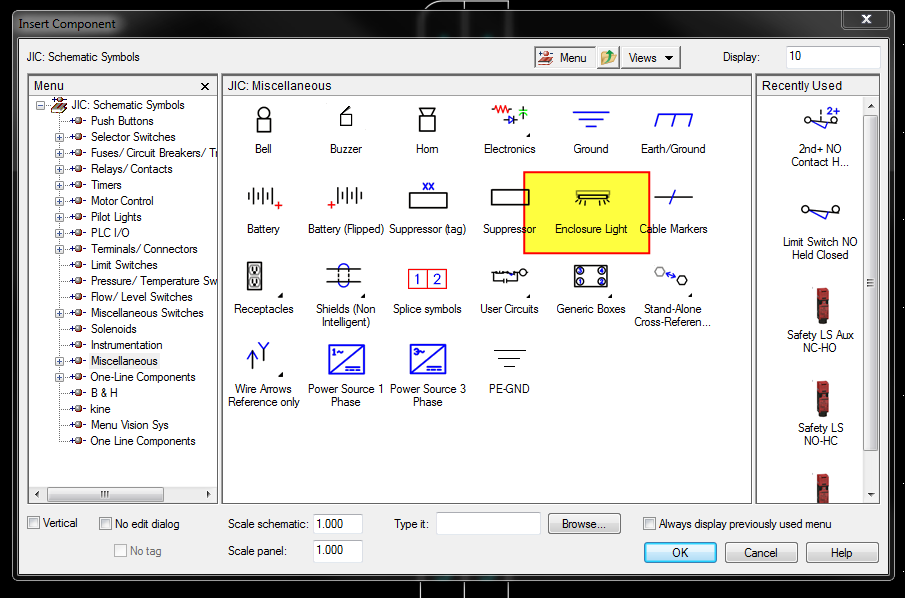Browse for a symbol file
The image size is (905, 598).
(584, 524)
